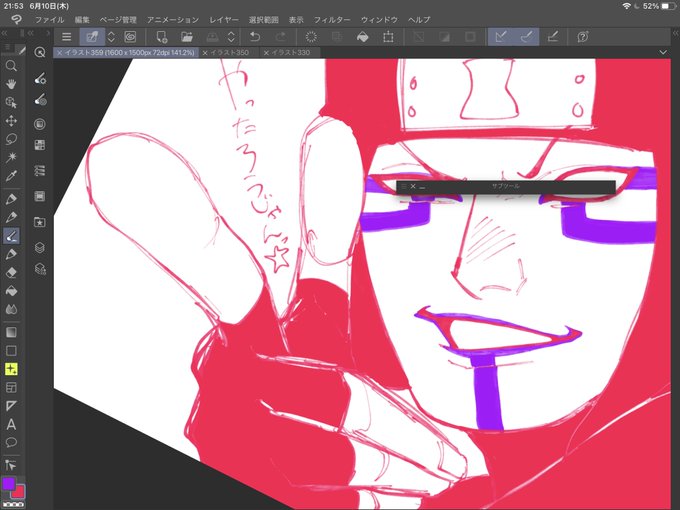The height and width of the screenshot is (510, 680).
Task: Toggle touch drawing edit mode button
Action: tap(92, 37)
